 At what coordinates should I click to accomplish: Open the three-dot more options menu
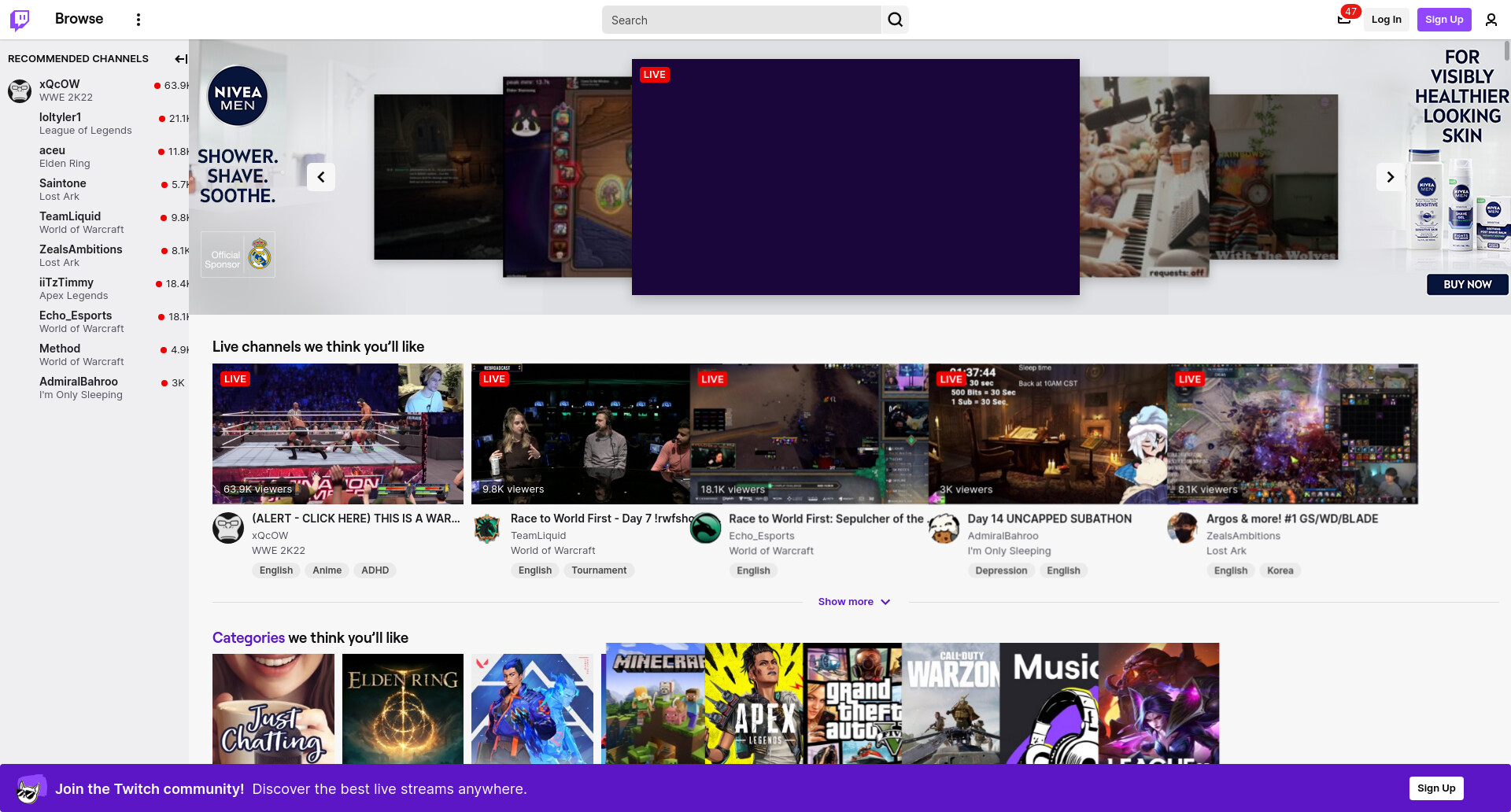coord(139,20)
